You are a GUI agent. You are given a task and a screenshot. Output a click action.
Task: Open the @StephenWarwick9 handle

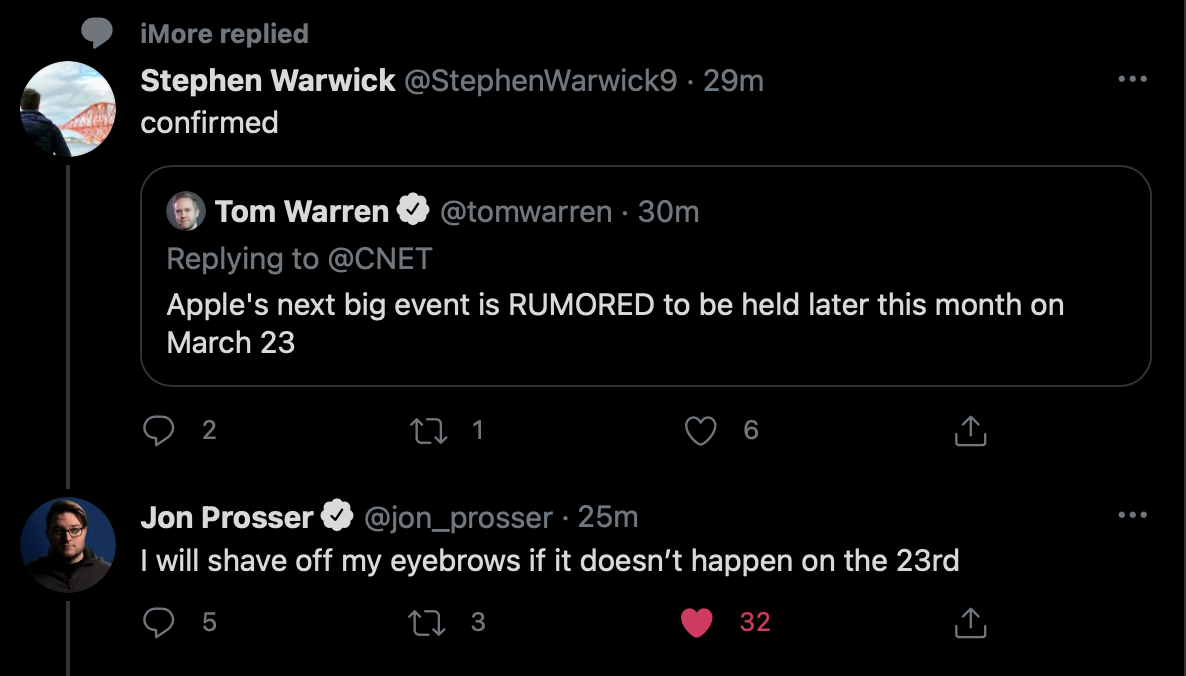[x=541, y=81]
